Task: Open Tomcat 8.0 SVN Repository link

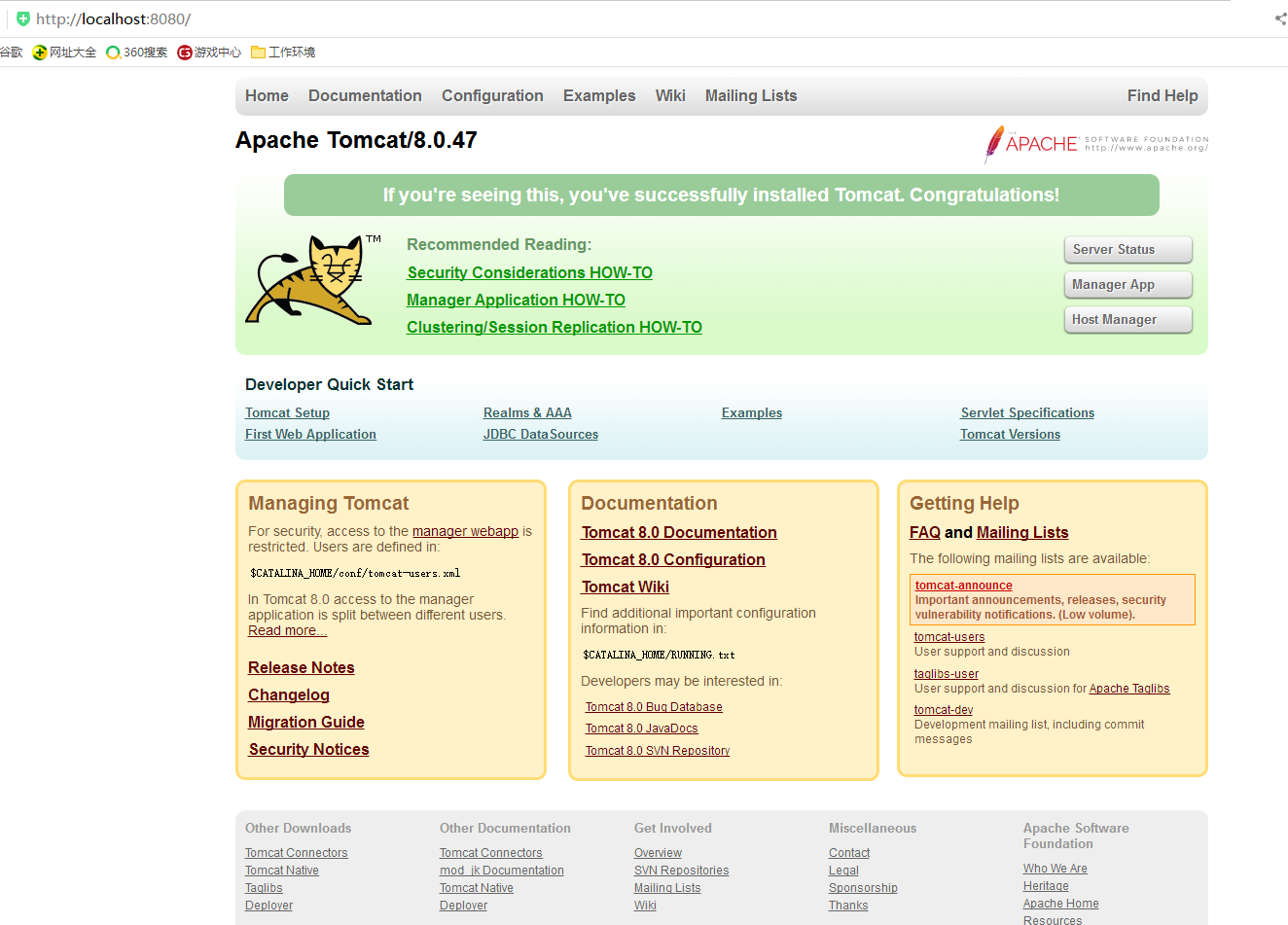Action: point(658,751)
